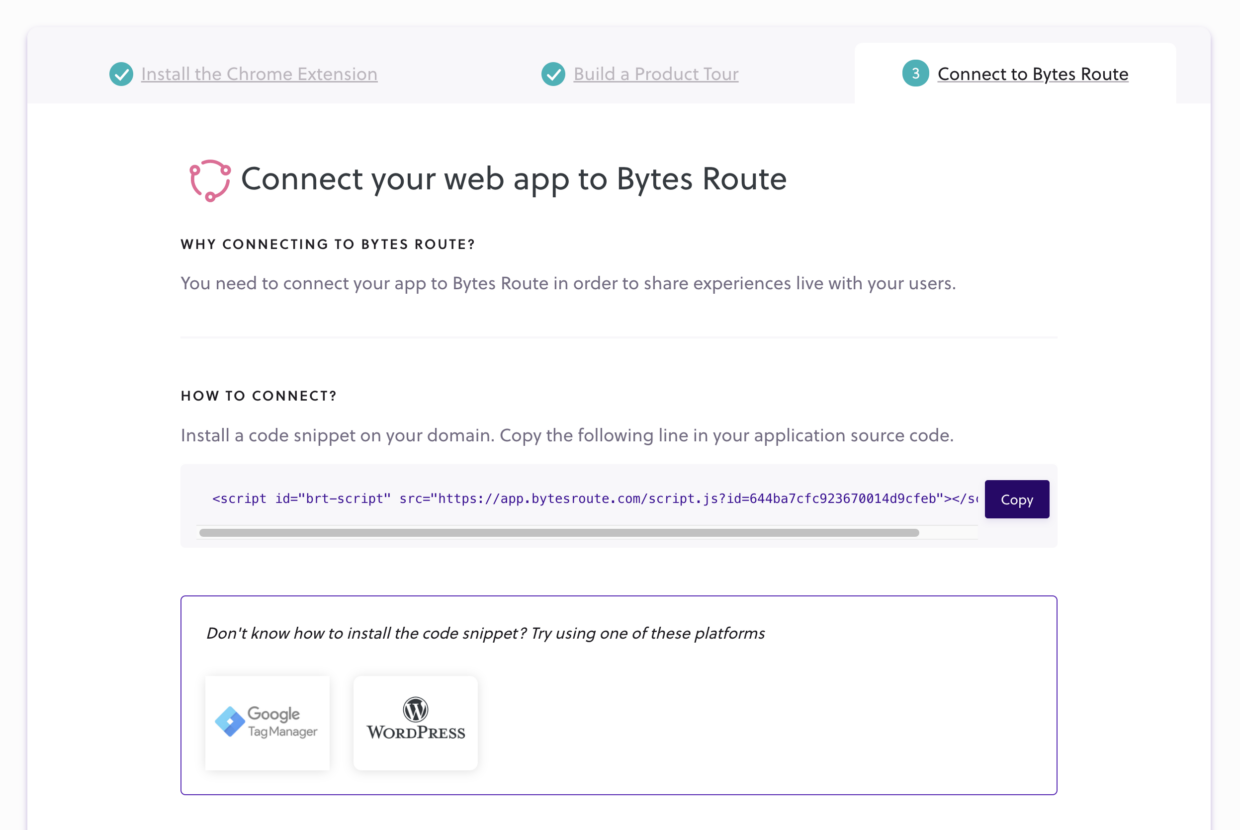Click the Google Tag Manager platform tile
1240x830 pixels.
(266, 722)
